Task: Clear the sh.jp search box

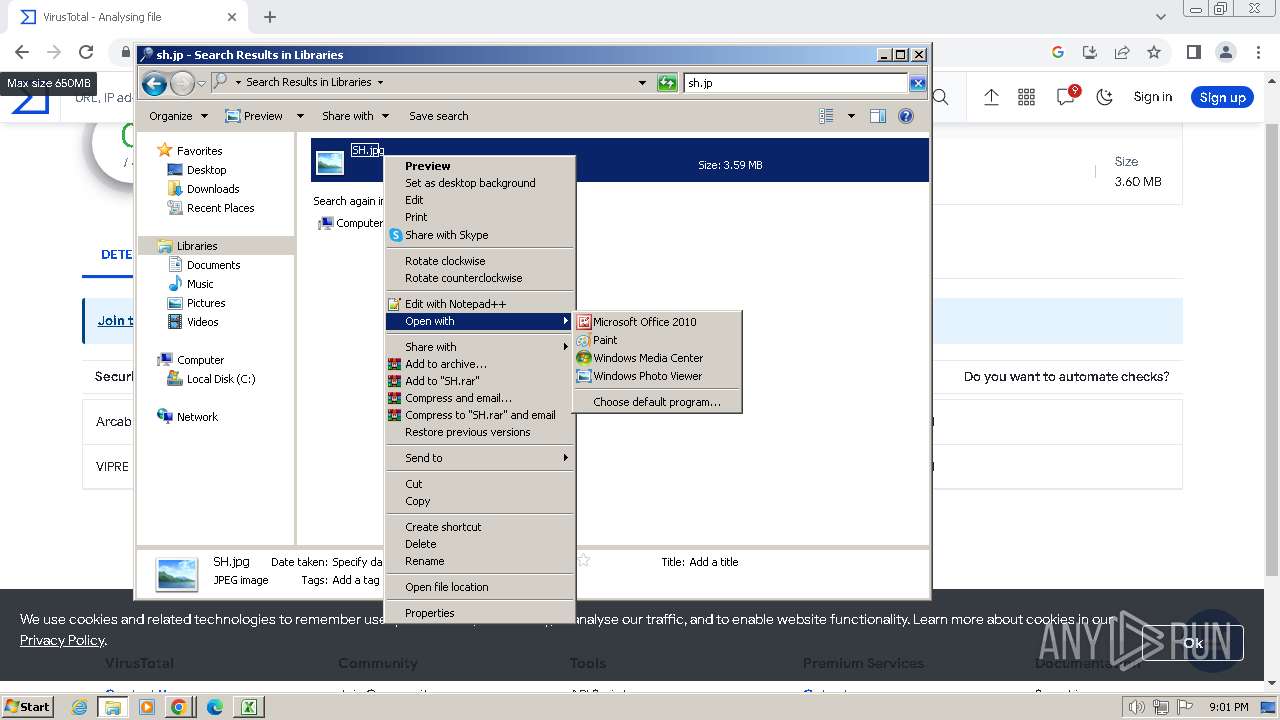Action: pos(917,83)
